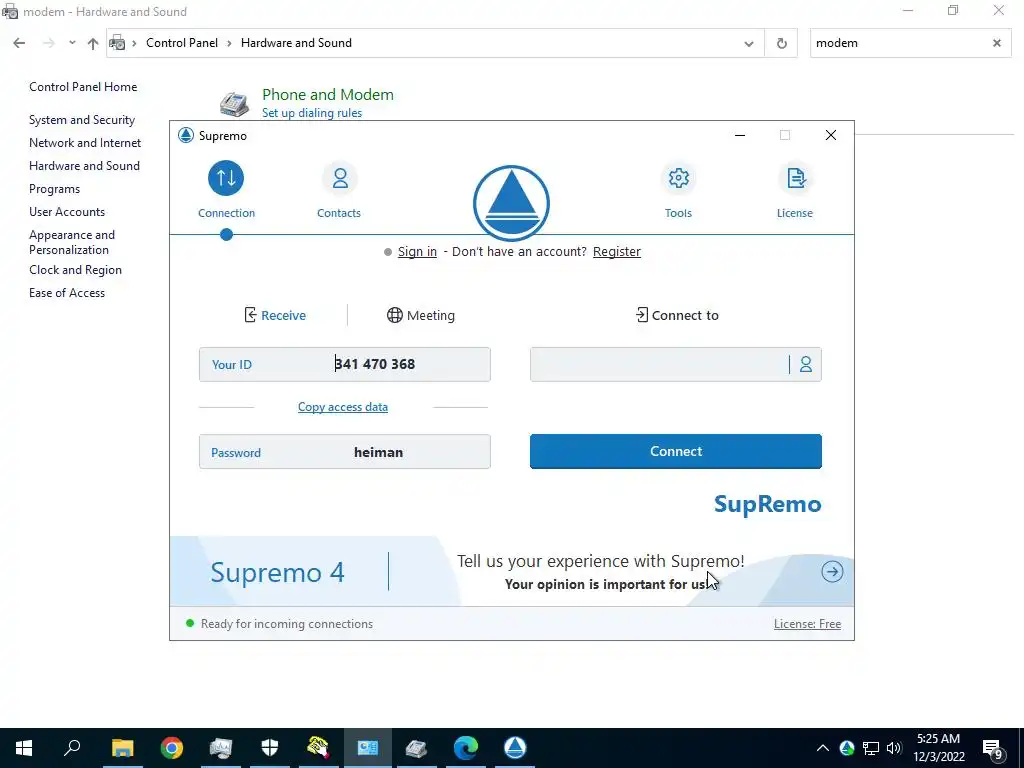Click the volume speaker tray icon
The height and width of the screenshot is (768, 1024).
(894, 748)
